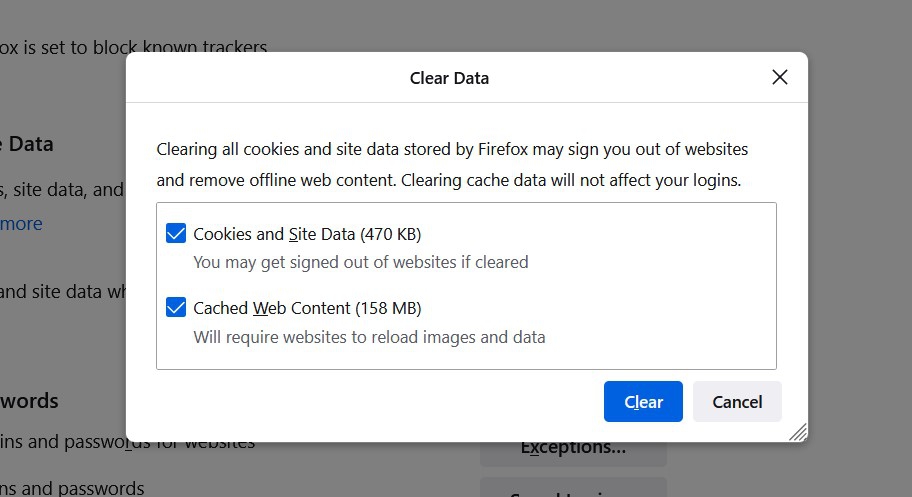This screenshot has height=497, width=912.
Task: Uncheck the Cached Web Content checkbox
Action: coord(176,308)
